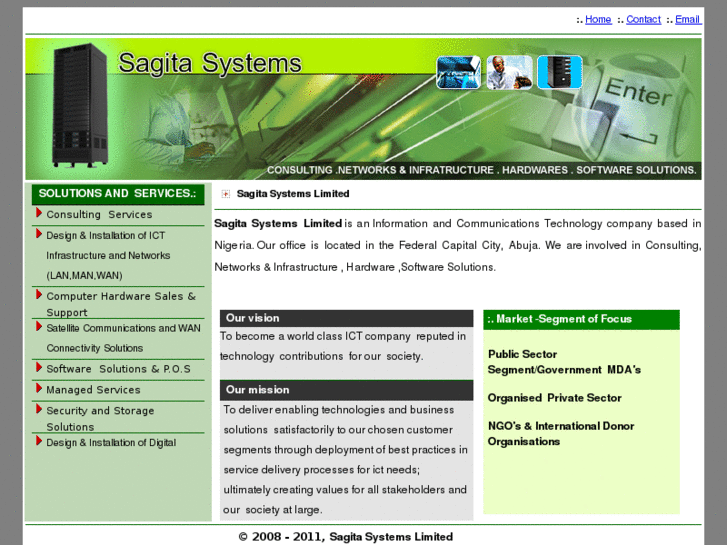Click Organised Private Sector text
Image resolution: width=727 pixels, height=545 pixels.
[555, 398]
